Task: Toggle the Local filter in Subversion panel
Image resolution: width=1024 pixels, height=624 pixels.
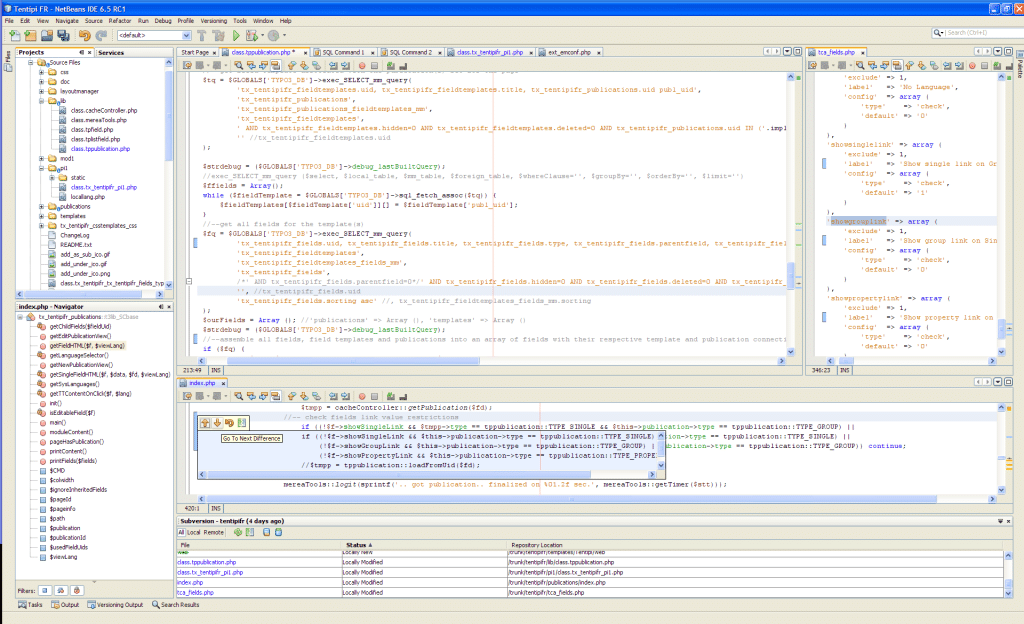Action: tap(195, 532)
